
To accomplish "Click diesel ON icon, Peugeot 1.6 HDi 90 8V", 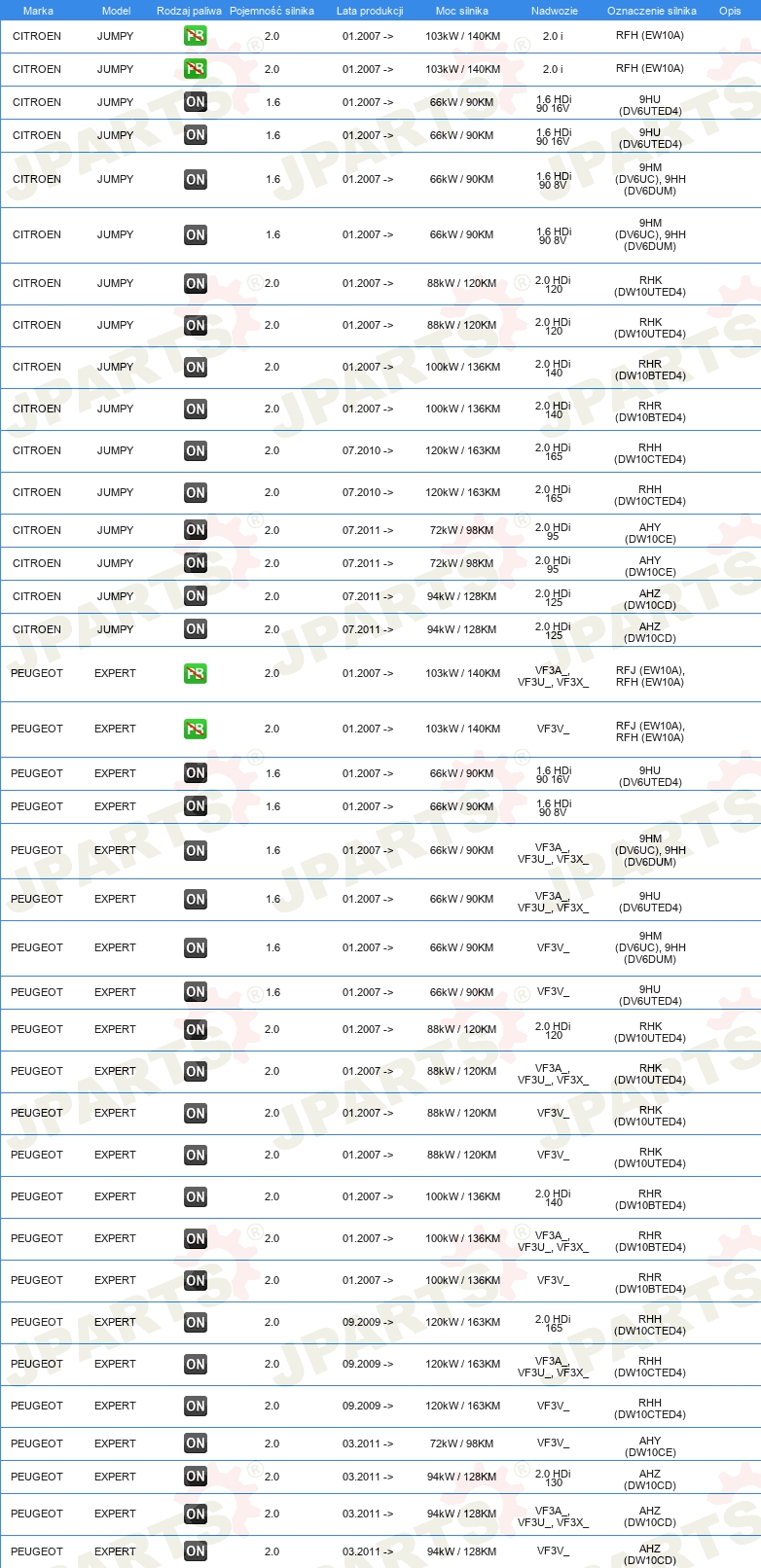I will (x=196, y=806).
